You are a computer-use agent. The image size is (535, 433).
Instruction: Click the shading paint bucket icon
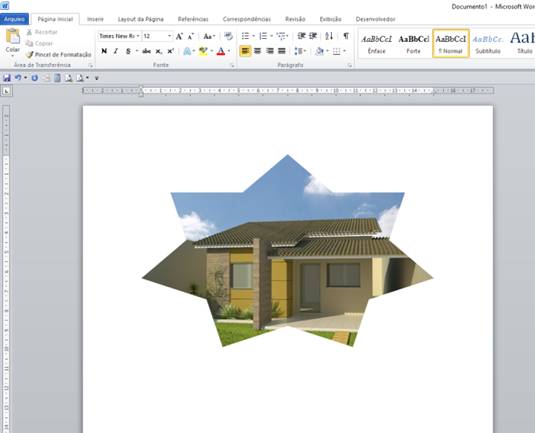point(320,51)
